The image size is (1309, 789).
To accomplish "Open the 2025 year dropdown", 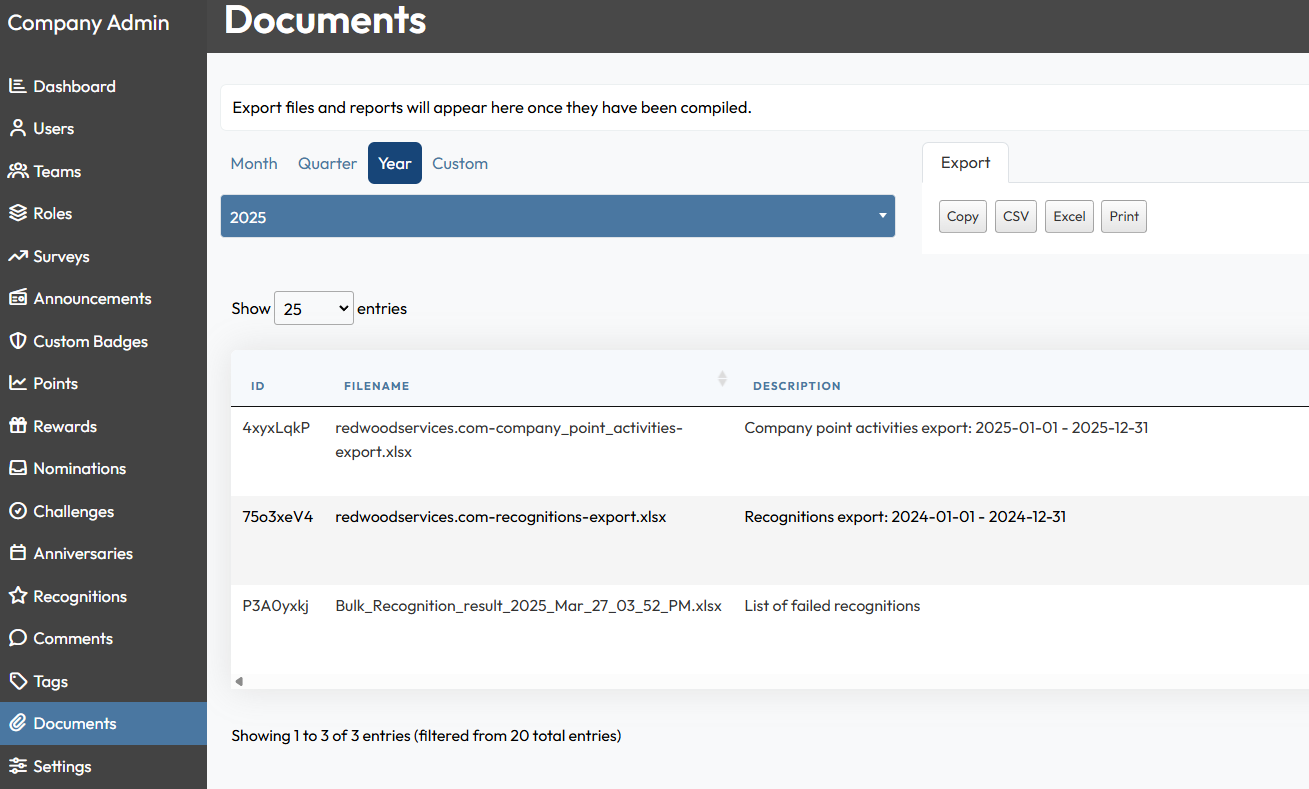I will 557,216.
